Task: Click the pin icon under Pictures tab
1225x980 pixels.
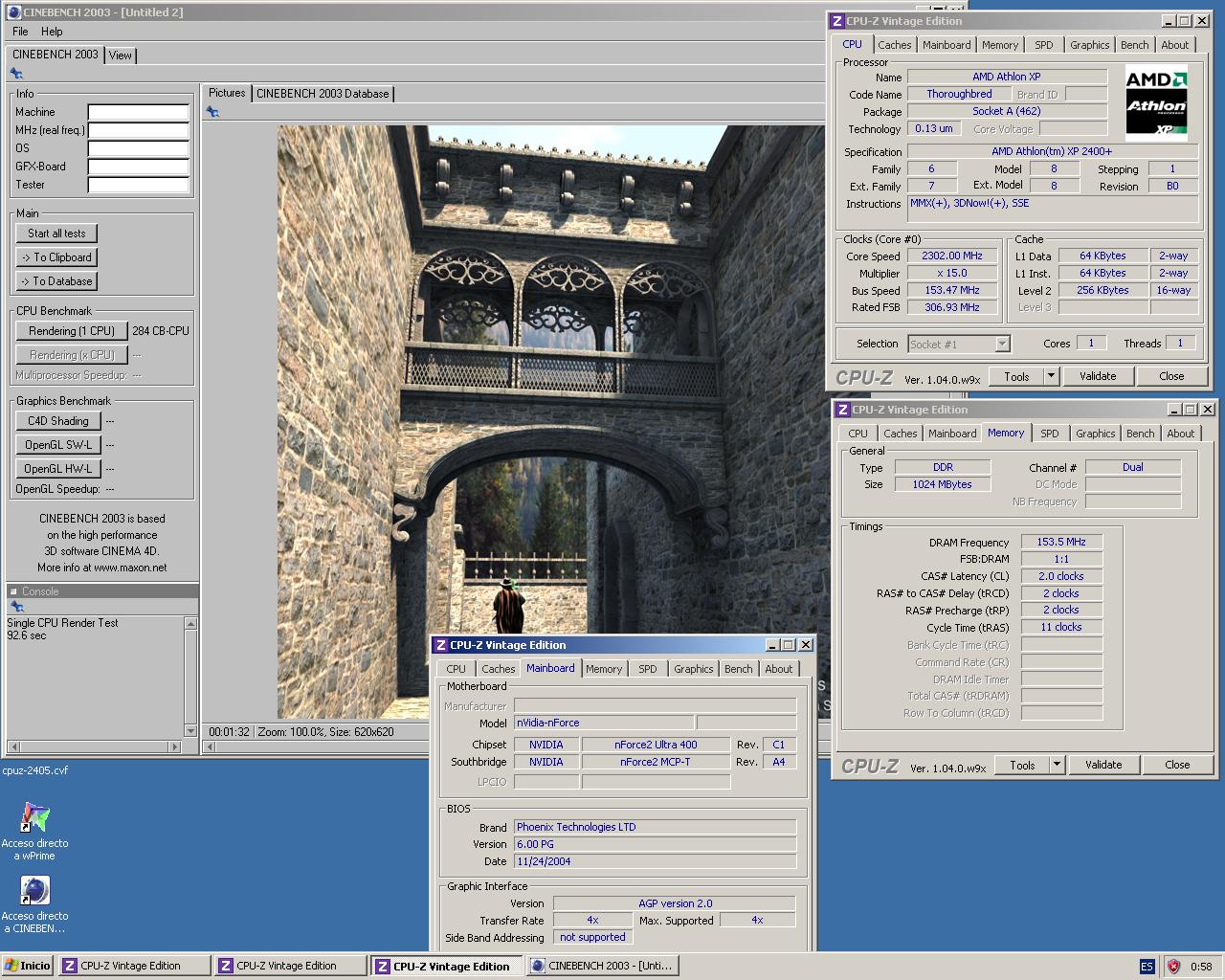Action: click(x=212, y=112)
